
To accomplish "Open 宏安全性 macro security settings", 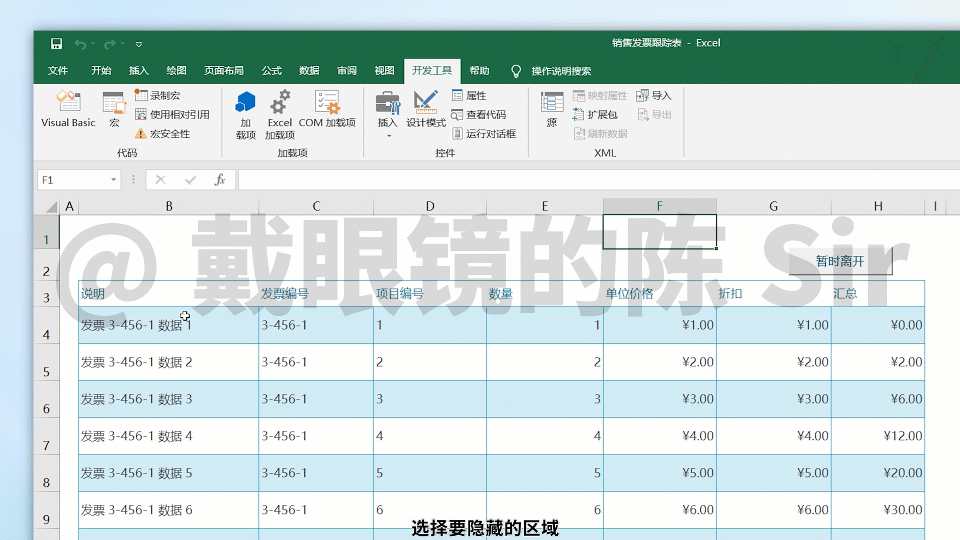I will tap(163, 133).
